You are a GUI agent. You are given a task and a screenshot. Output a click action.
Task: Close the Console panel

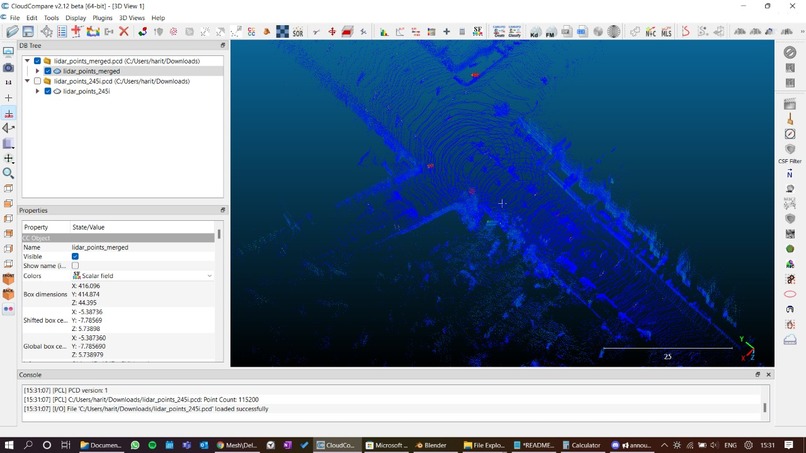(x=768, y=374)
